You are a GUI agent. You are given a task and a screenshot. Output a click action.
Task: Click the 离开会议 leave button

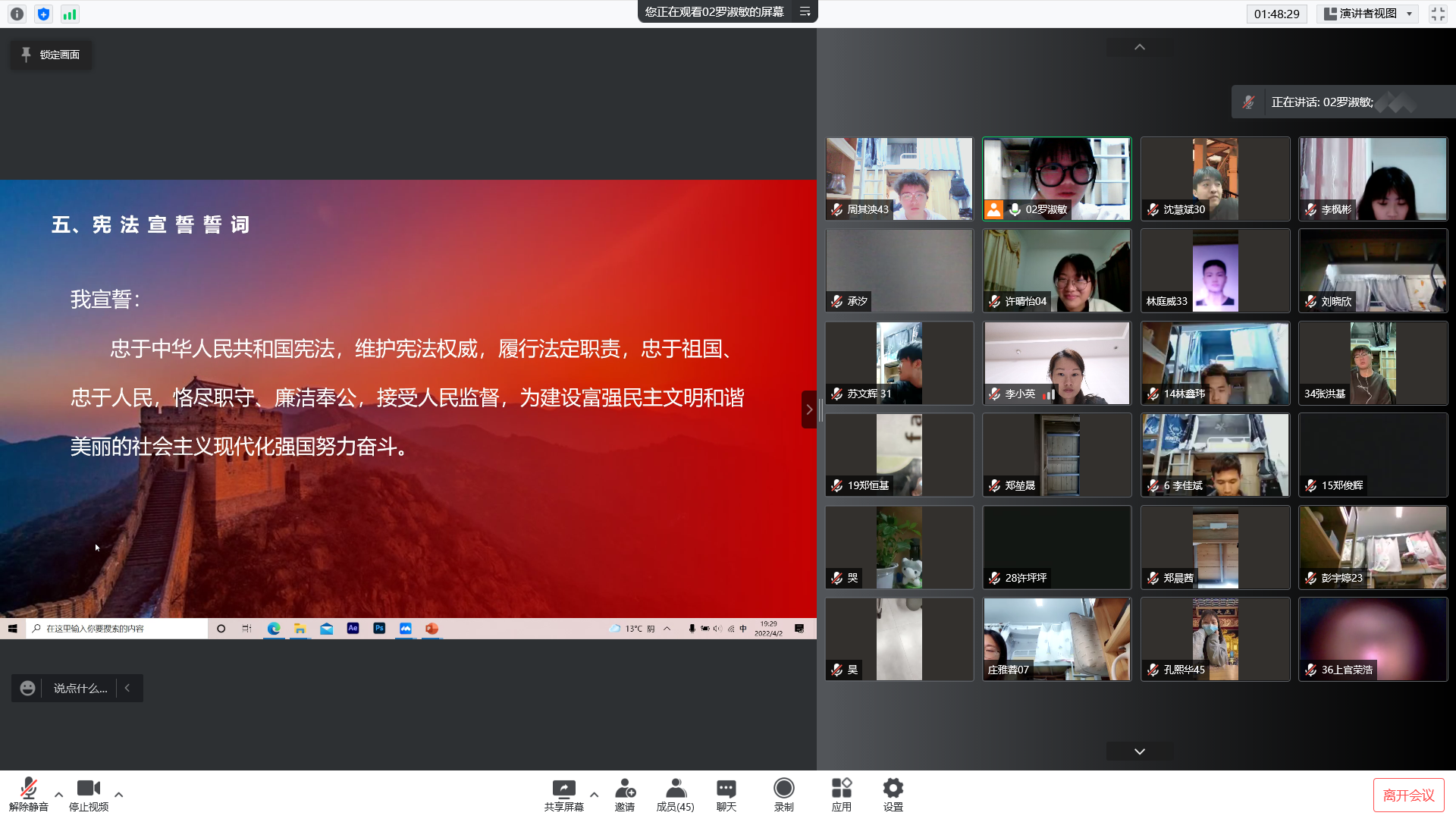pos(1408,795)
